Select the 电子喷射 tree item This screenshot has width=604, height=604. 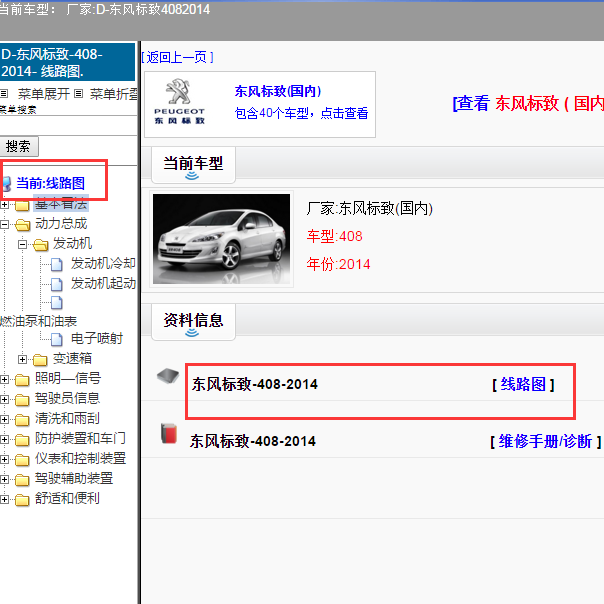coord(97,339)
